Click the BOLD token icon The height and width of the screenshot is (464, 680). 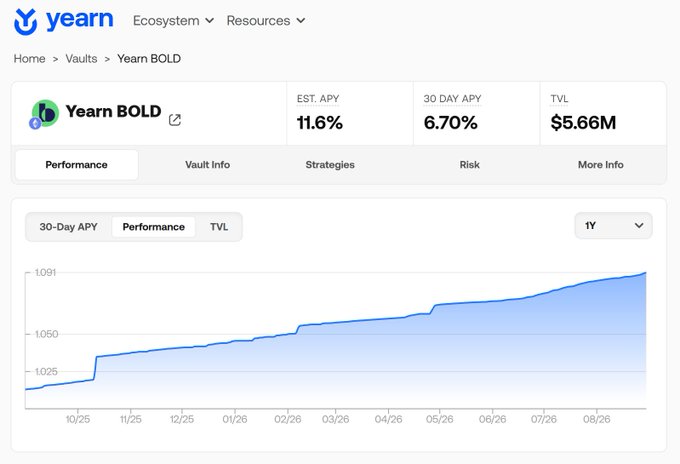(x=46, y=113)
